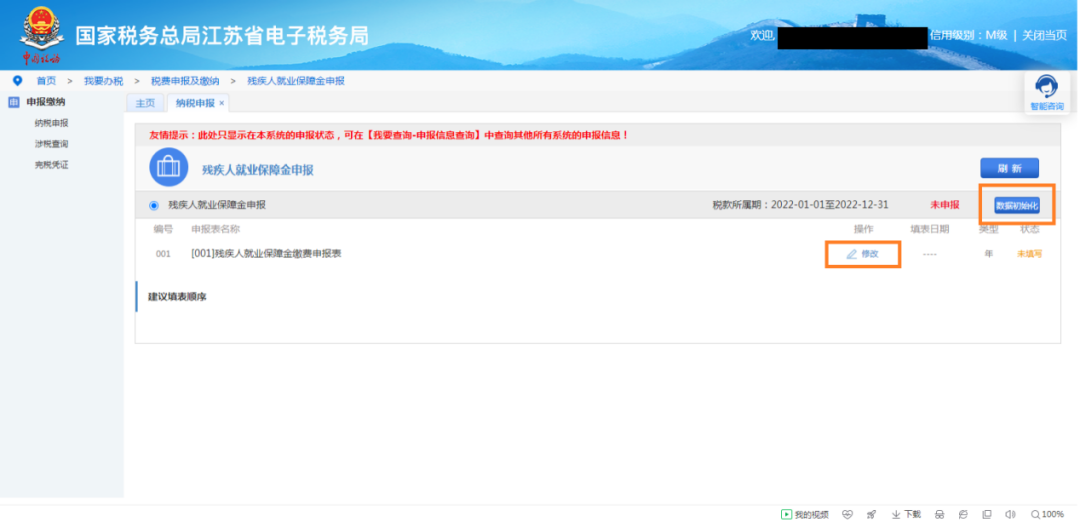This screenshot has width=1080, height=522.
Task: Open 我的视频 in browser status bar
Action: [x=803, y=514]
